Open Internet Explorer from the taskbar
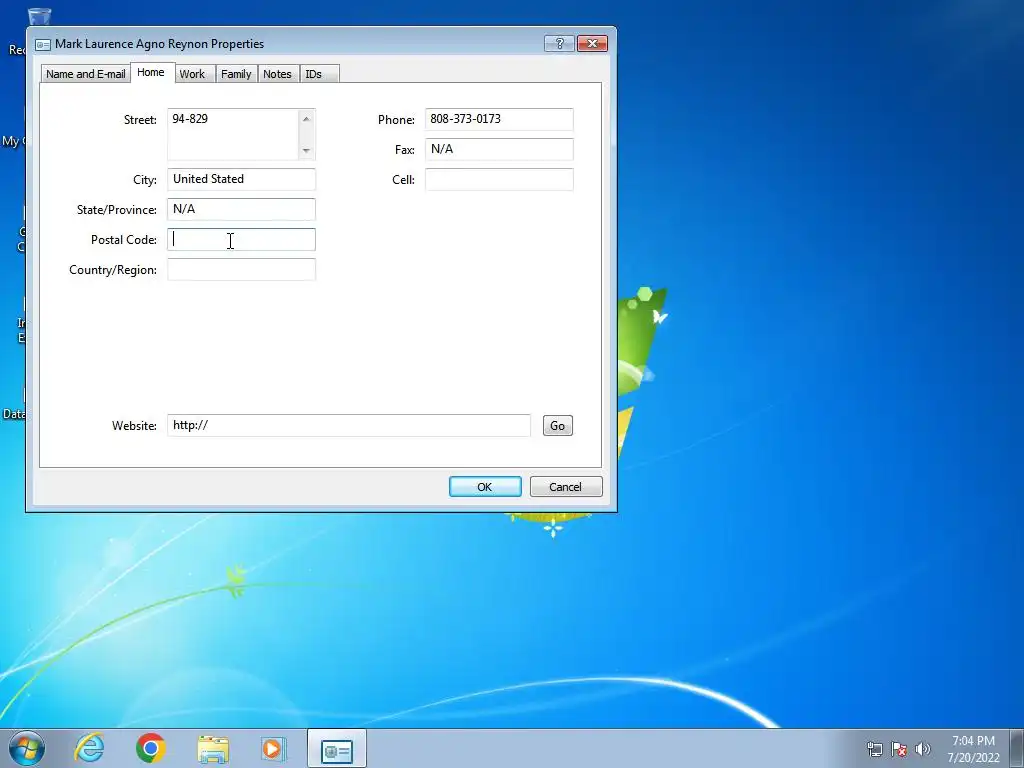Screen dimensions: 1024x768 [x=89, y=748]
